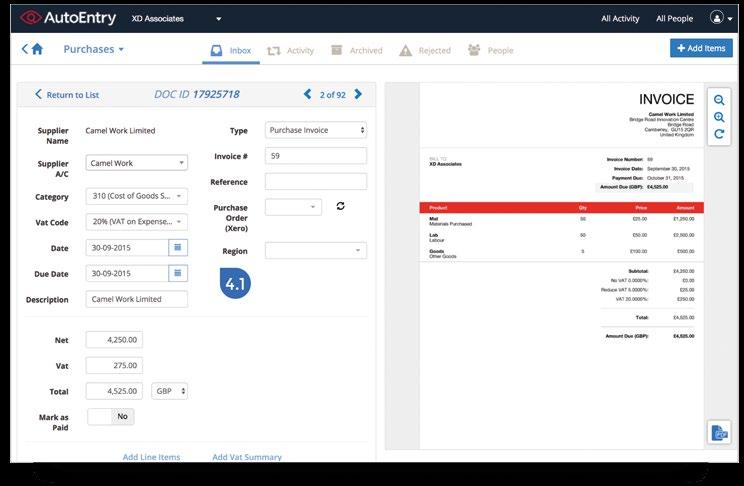
Task: Refresh the Xero purchase orders list
Action: 340,206
